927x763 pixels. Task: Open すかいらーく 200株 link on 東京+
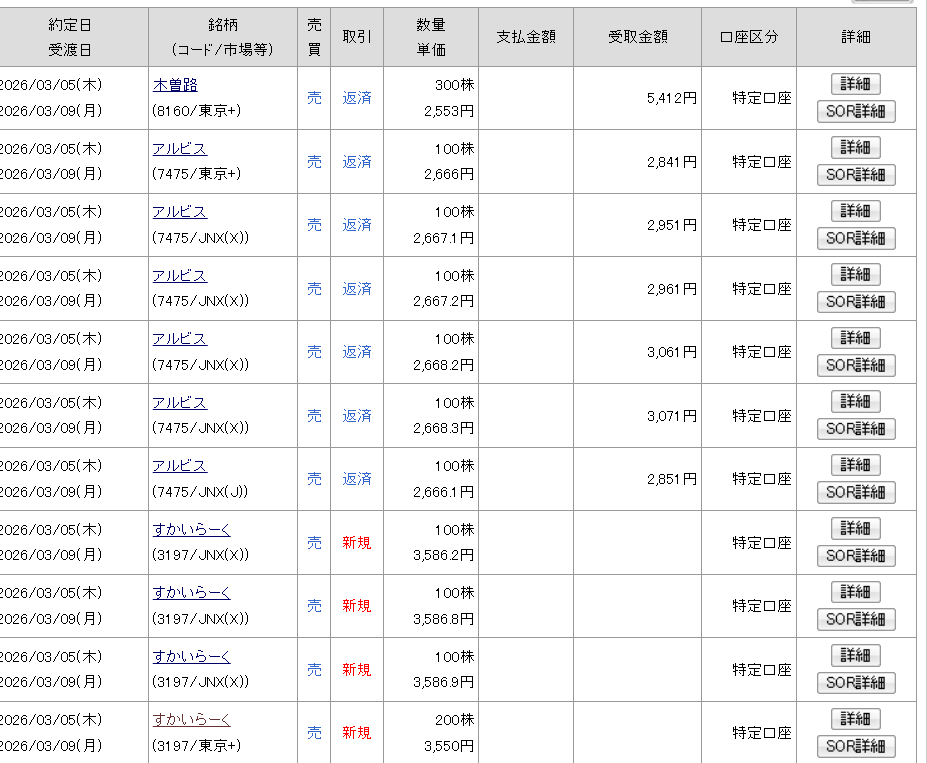(x=192, y=720)
